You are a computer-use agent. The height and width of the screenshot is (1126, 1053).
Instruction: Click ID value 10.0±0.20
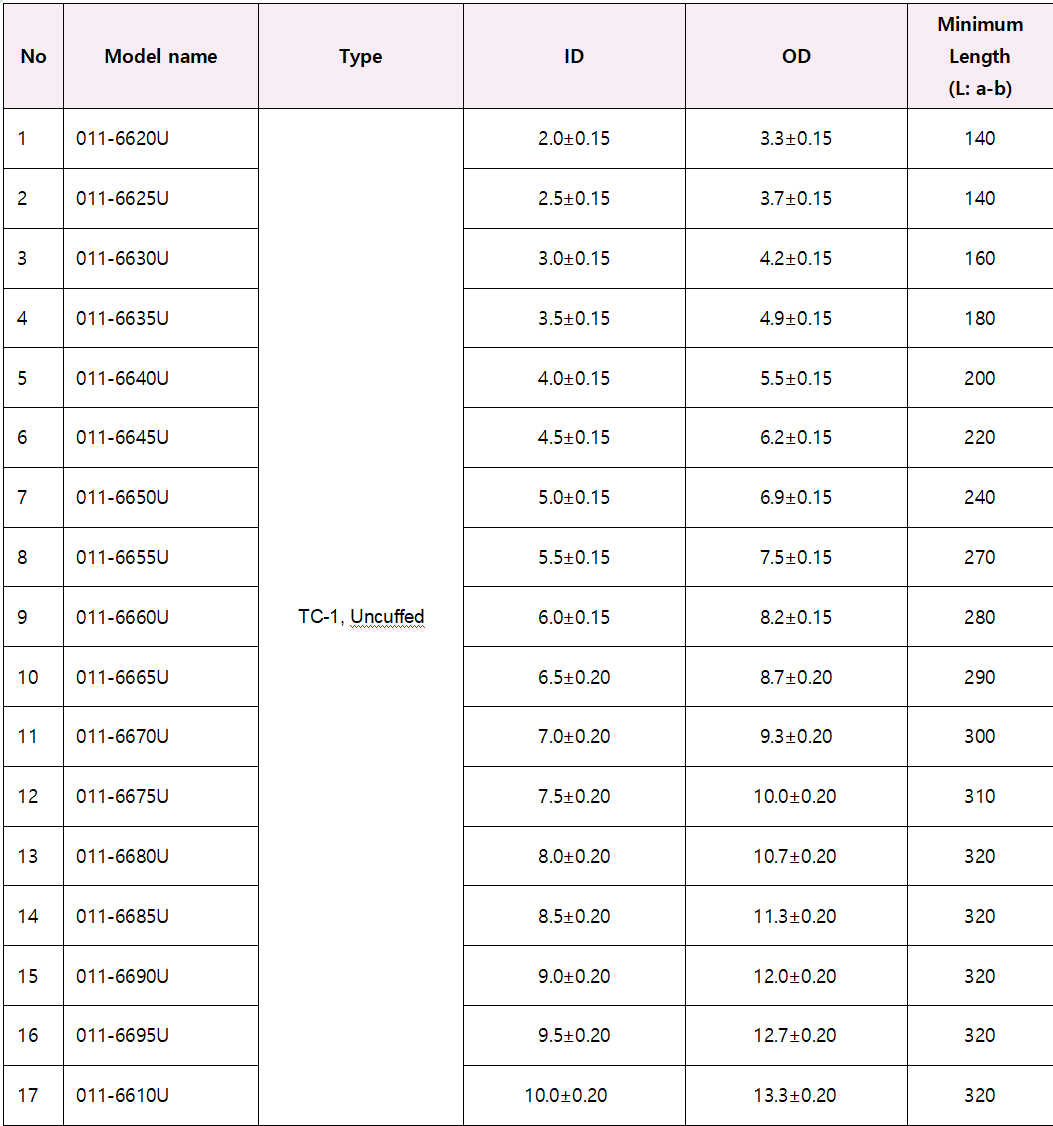tap(566, 1095)
